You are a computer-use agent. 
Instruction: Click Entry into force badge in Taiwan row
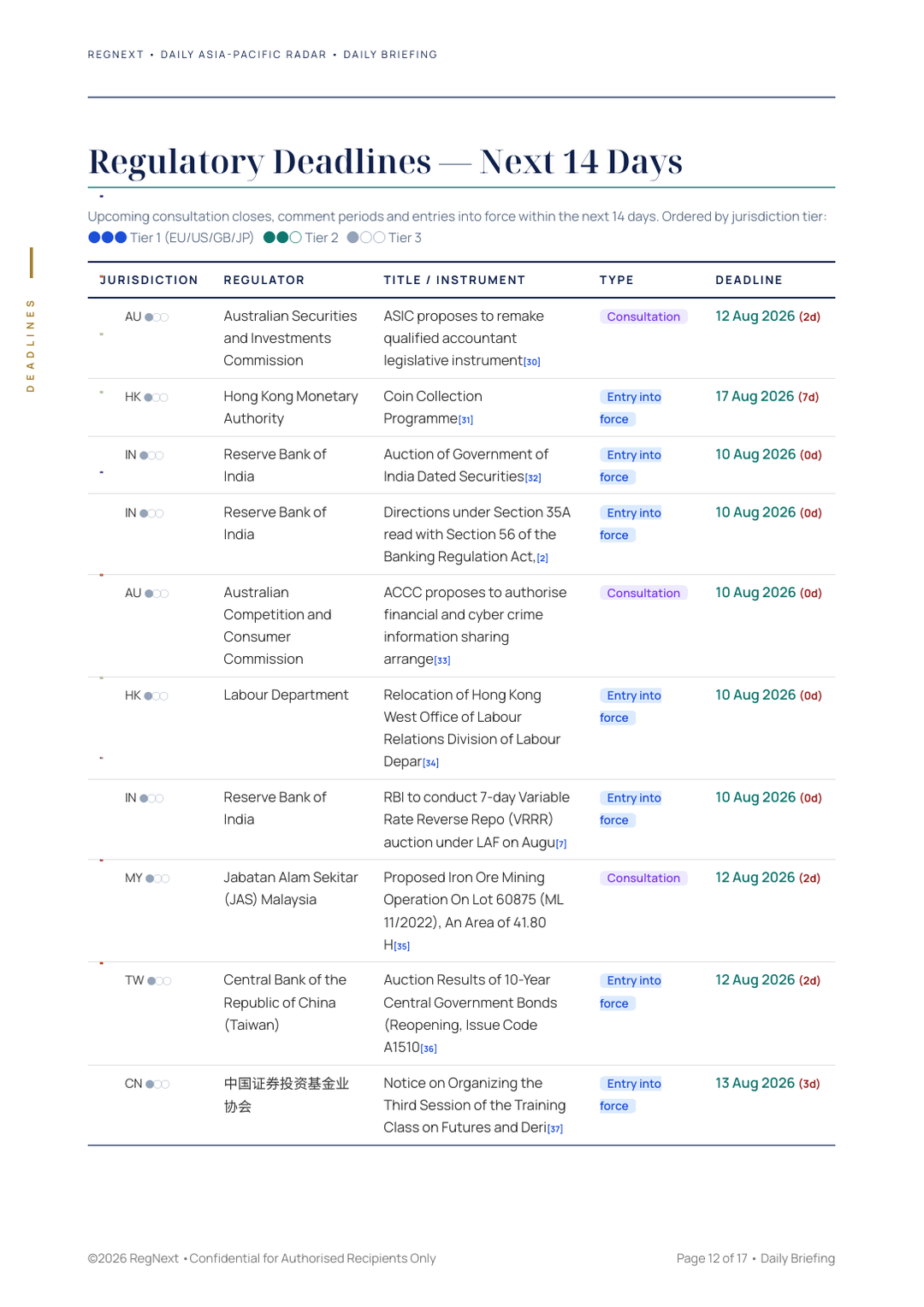click(631, 992)
